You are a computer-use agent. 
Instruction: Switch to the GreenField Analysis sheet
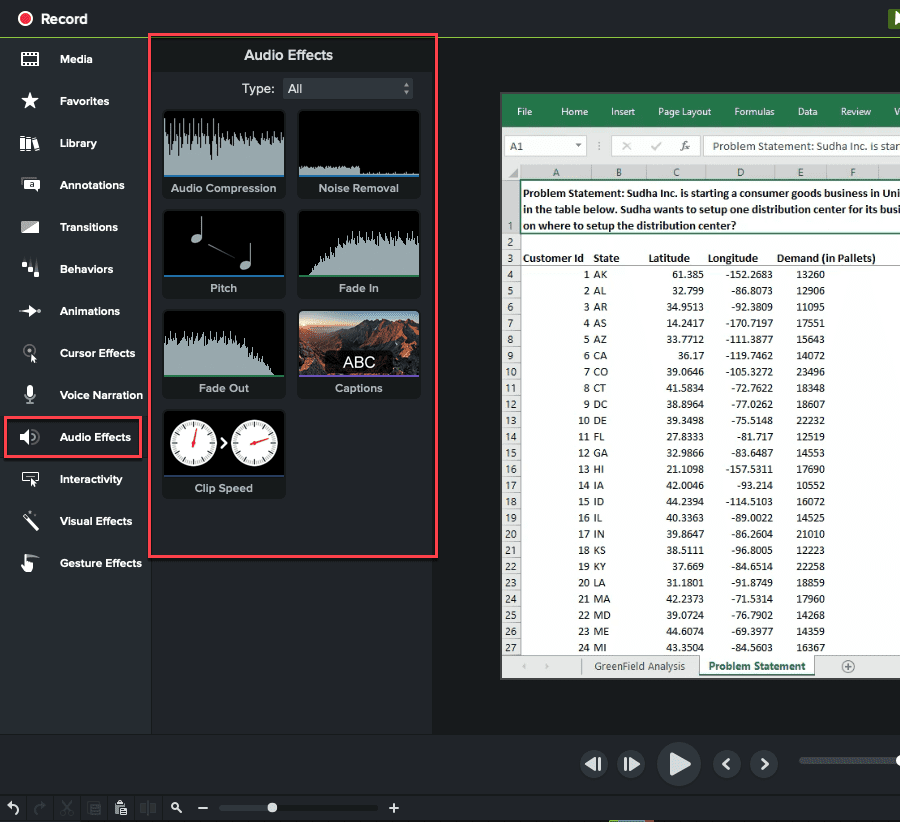coord(639,666)
